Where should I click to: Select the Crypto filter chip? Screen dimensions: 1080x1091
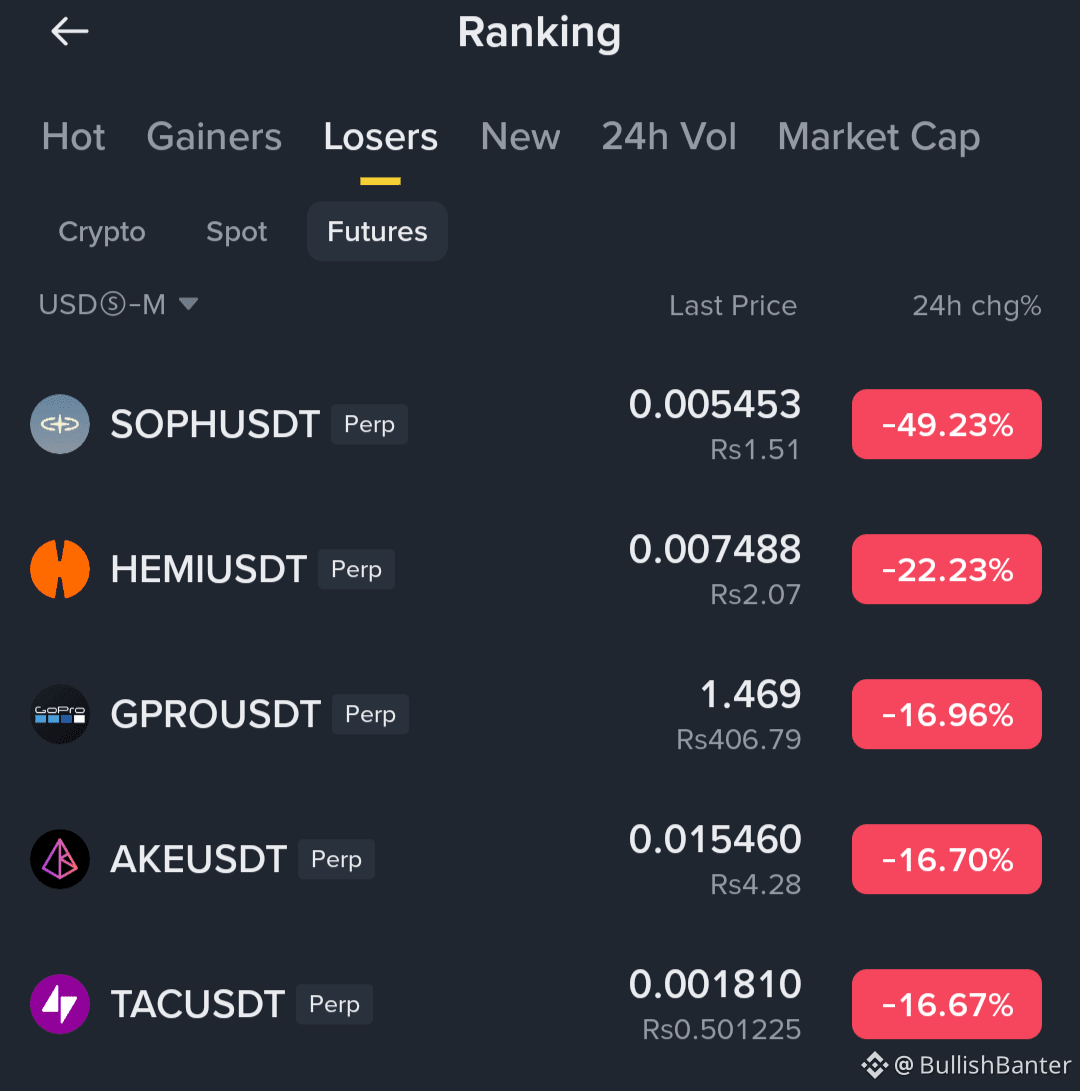[x=102, y=232]
